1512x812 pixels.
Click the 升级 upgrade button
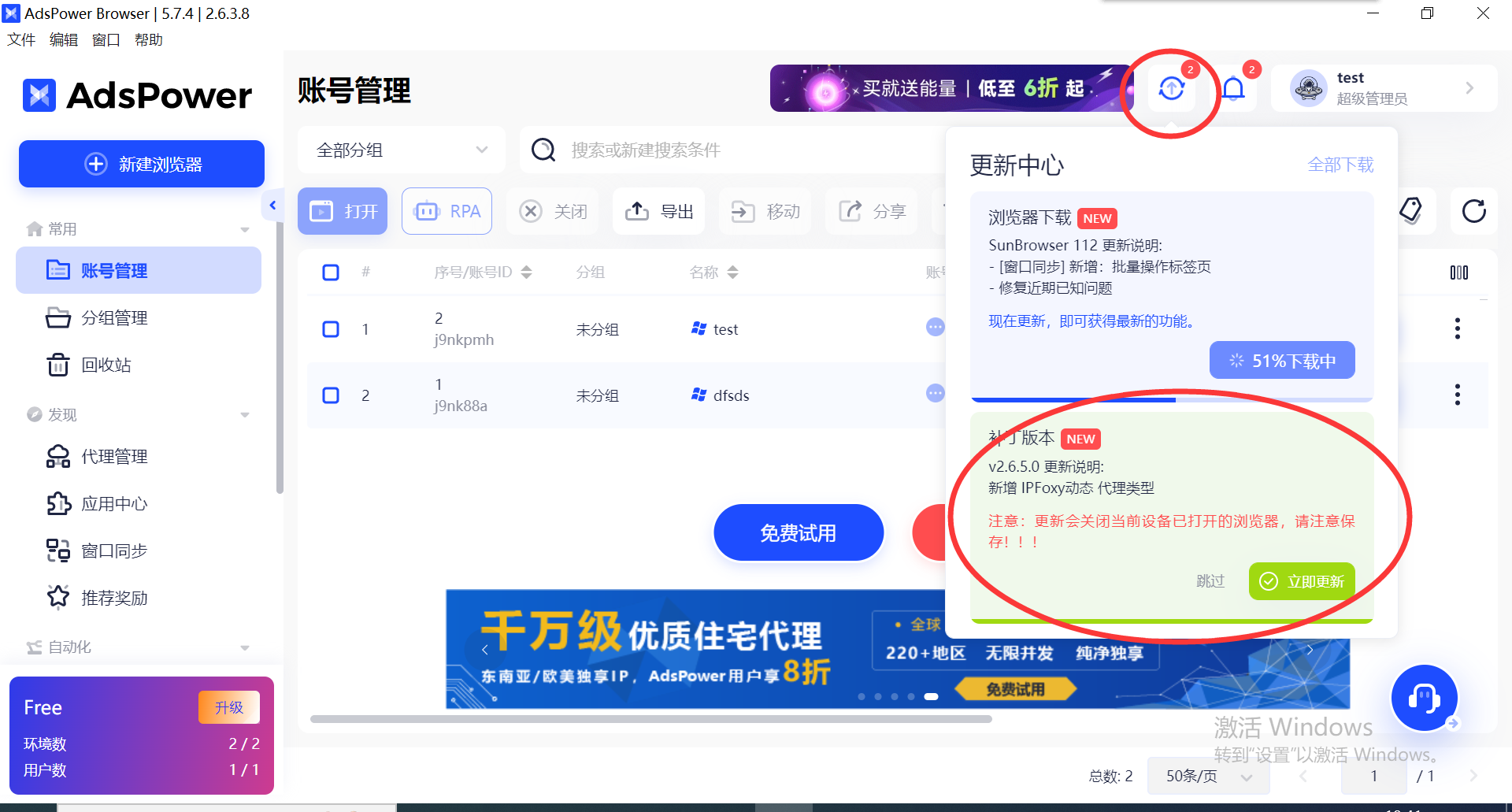(229, 707)
